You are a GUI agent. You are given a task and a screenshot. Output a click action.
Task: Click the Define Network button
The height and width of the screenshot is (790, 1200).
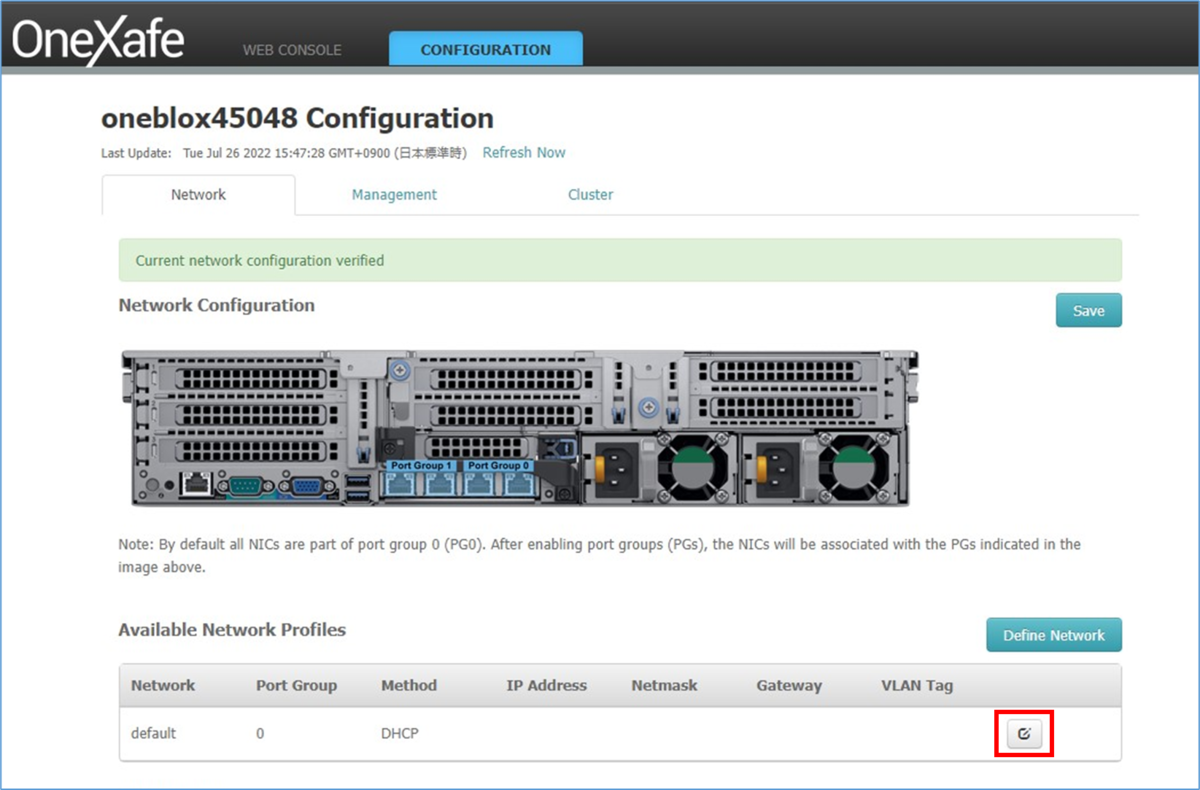click(x=1054, y=635)
